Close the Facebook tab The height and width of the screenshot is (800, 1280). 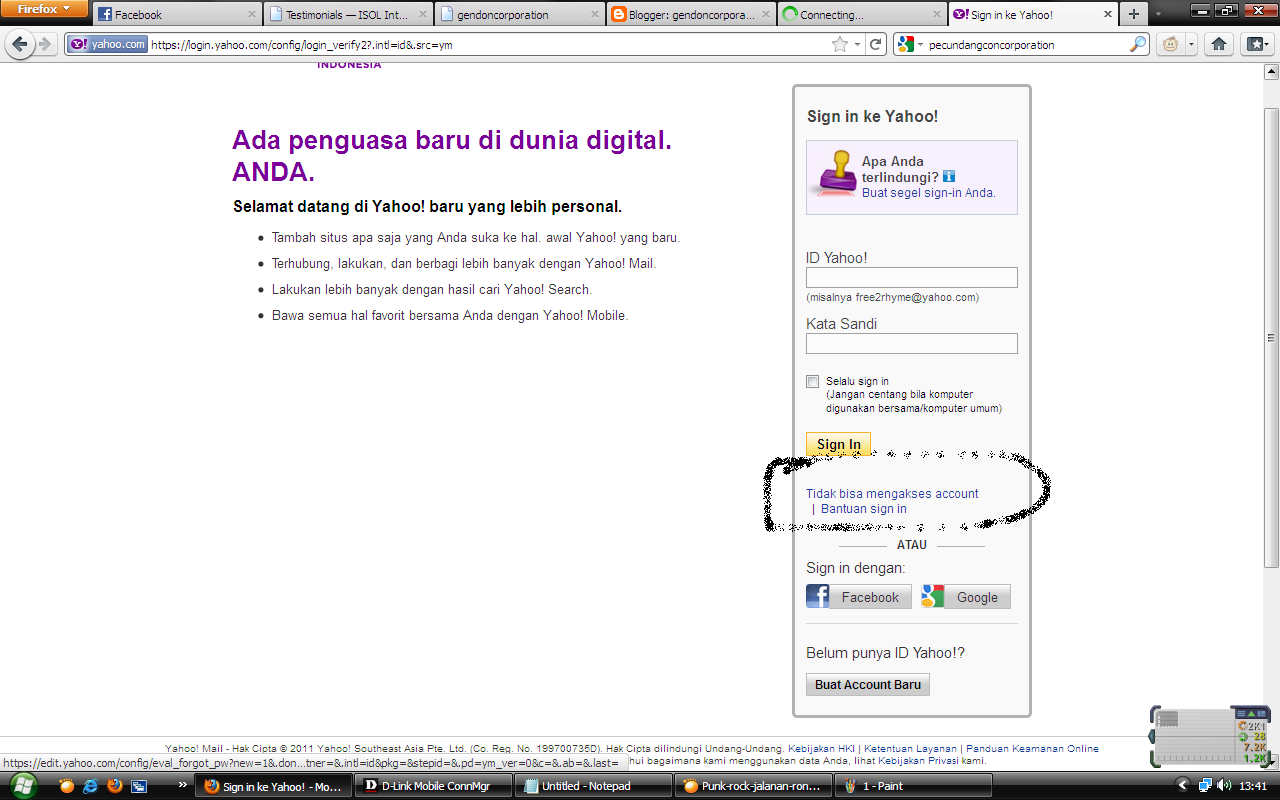click(252, 15)
